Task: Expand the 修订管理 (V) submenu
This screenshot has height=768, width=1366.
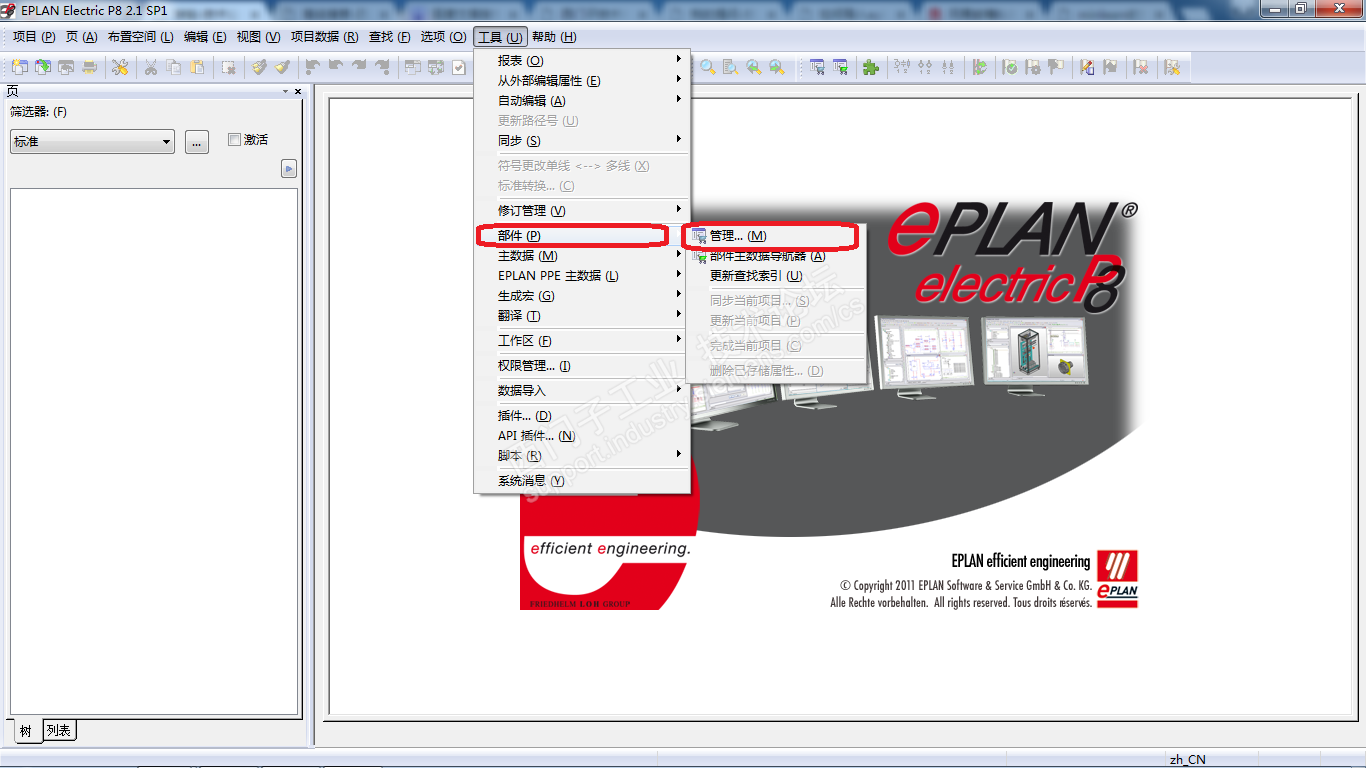Action: point(582,211)
